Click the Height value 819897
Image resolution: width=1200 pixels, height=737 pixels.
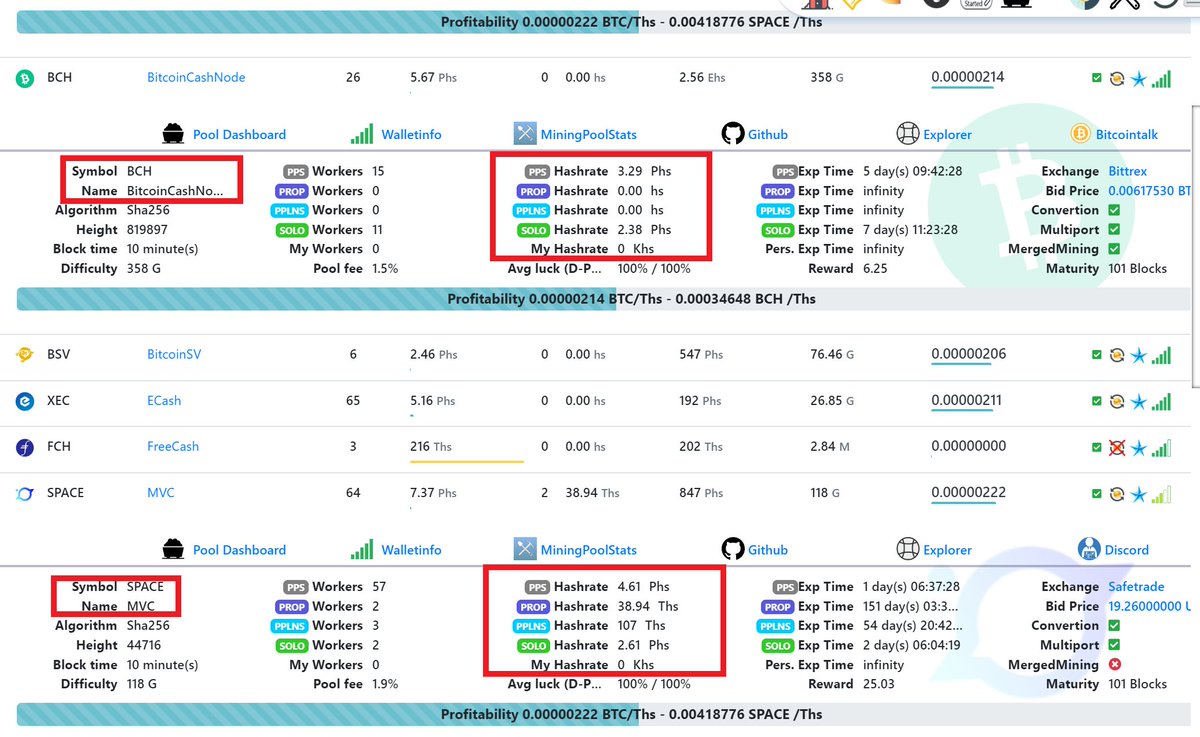149,229
